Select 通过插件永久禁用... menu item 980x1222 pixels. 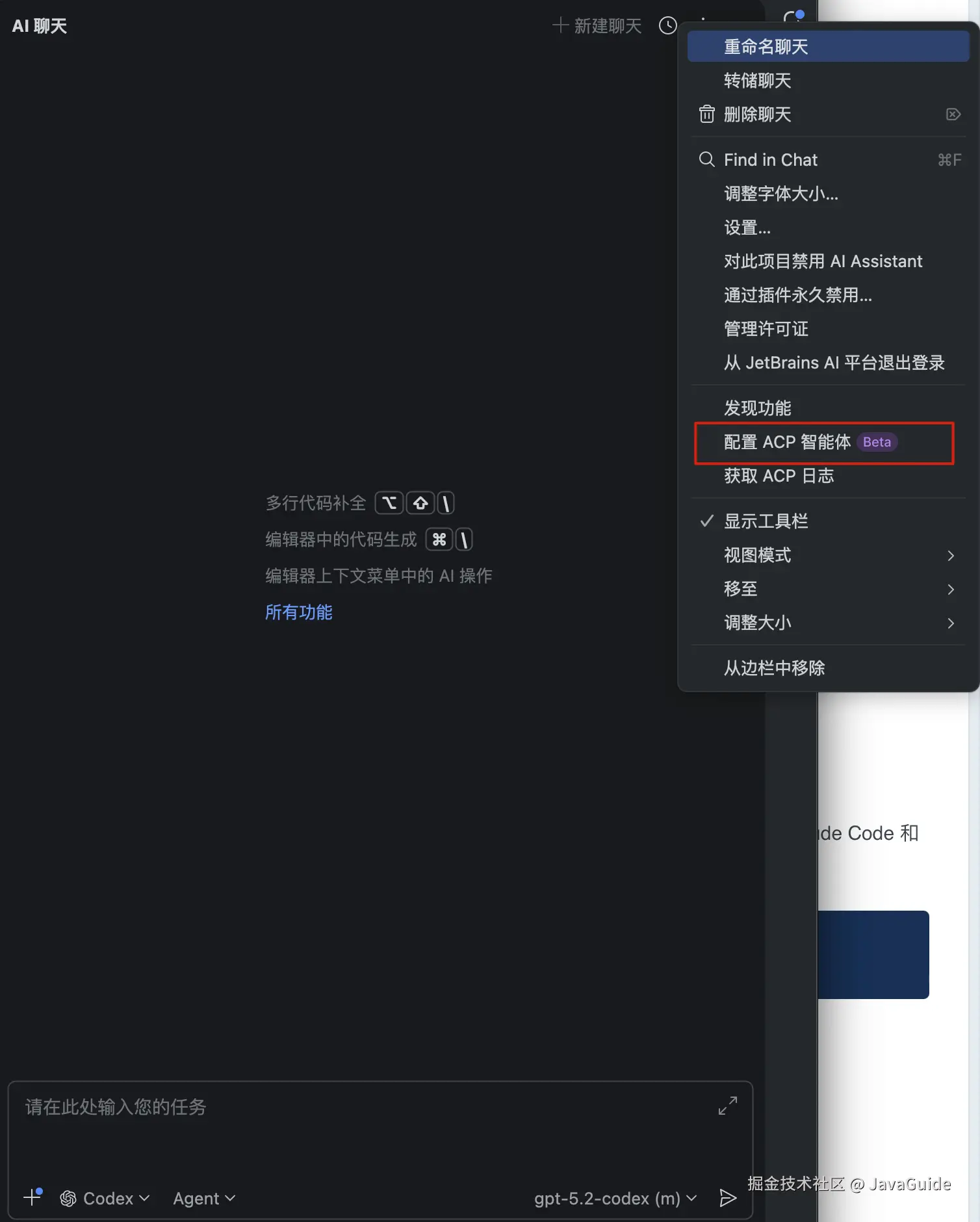[x=828, y=295]
